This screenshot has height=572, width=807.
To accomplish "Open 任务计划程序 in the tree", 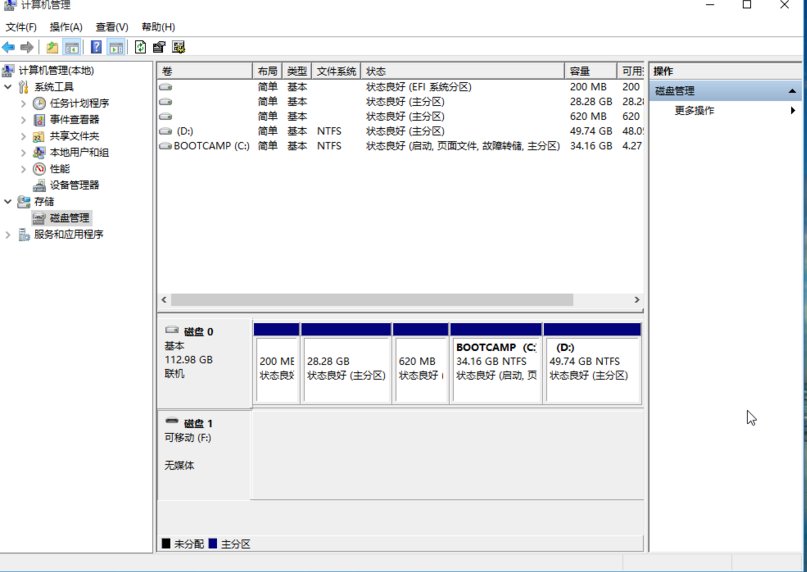I will click(79, 103).
